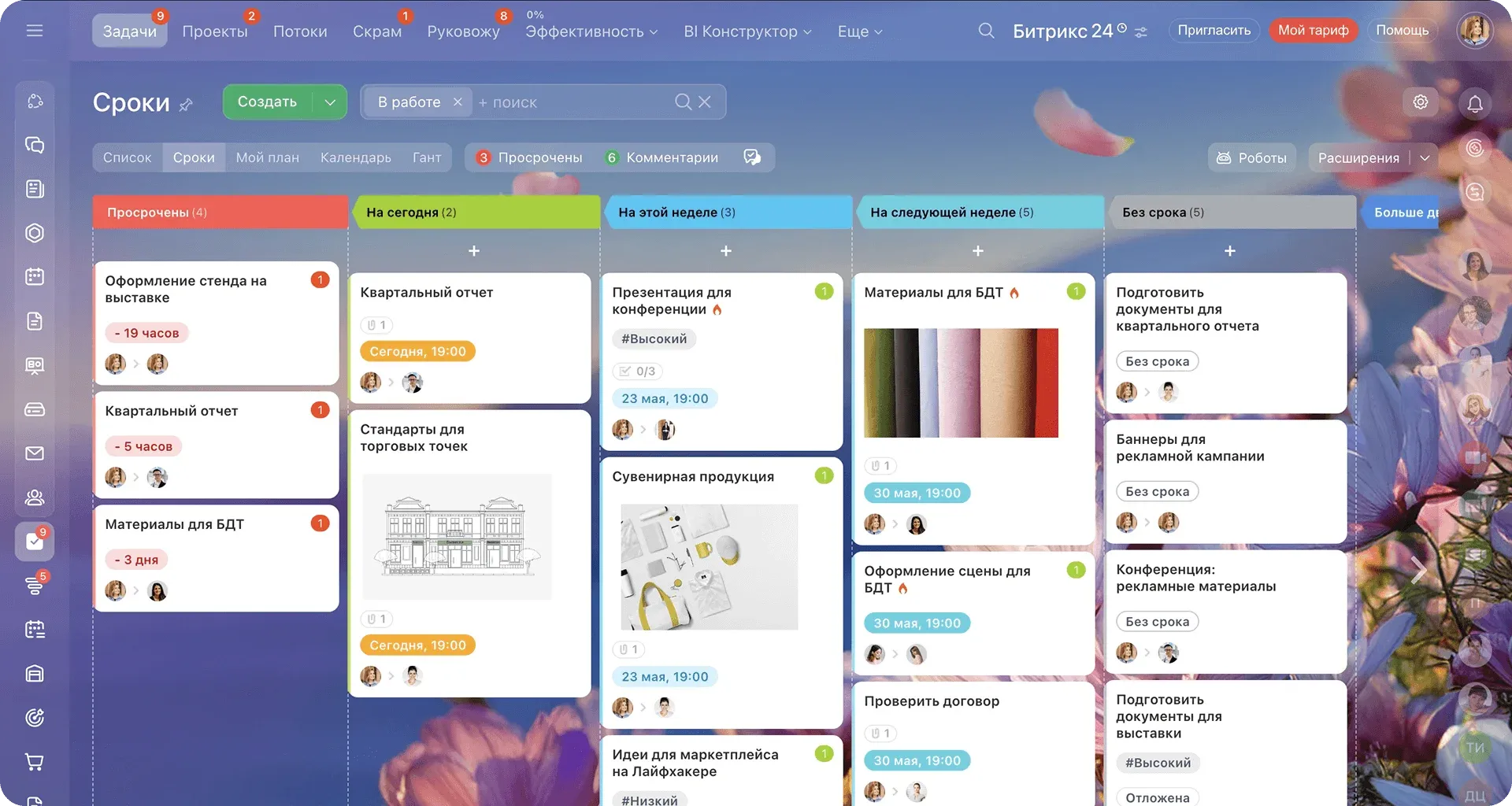Switch to the Список view tab

point(127,157)
